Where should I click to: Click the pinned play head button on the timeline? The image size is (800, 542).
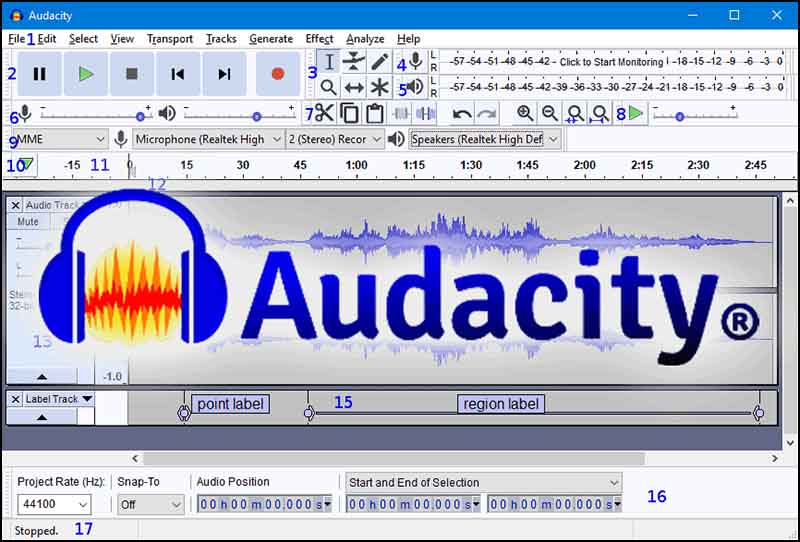tap(26, 165)
